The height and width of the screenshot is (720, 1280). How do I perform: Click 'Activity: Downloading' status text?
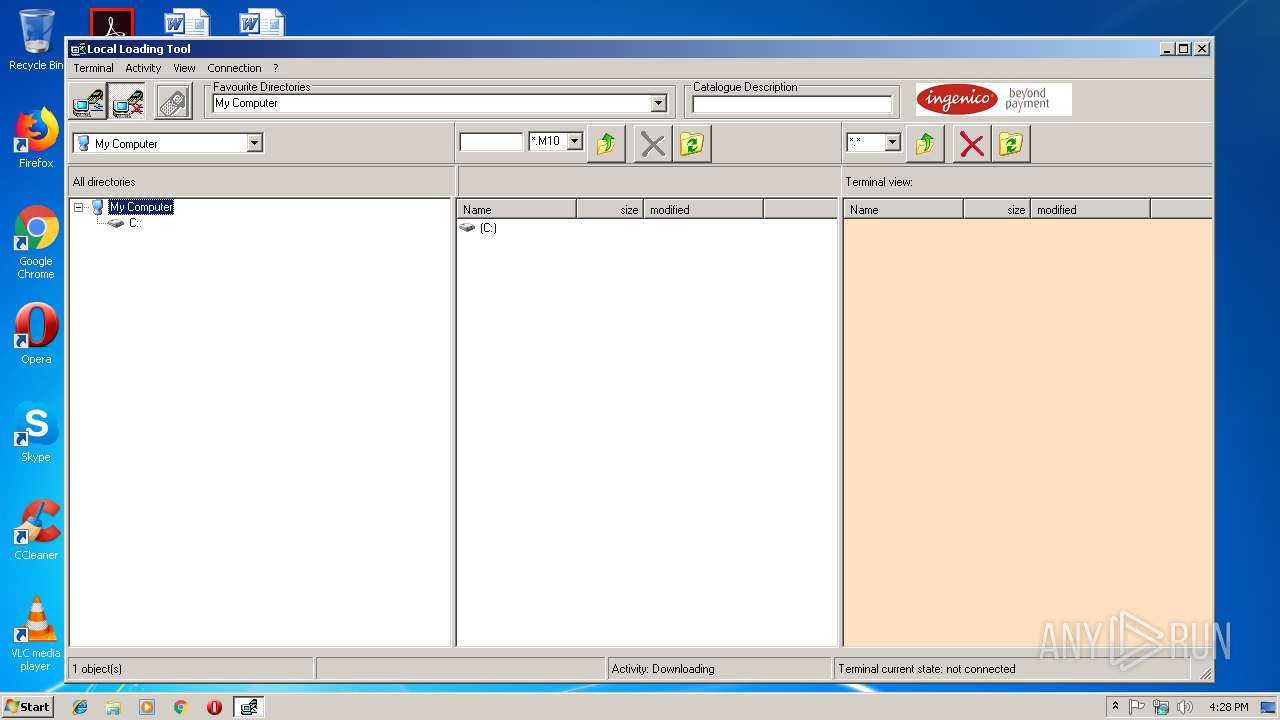point(663,669)
